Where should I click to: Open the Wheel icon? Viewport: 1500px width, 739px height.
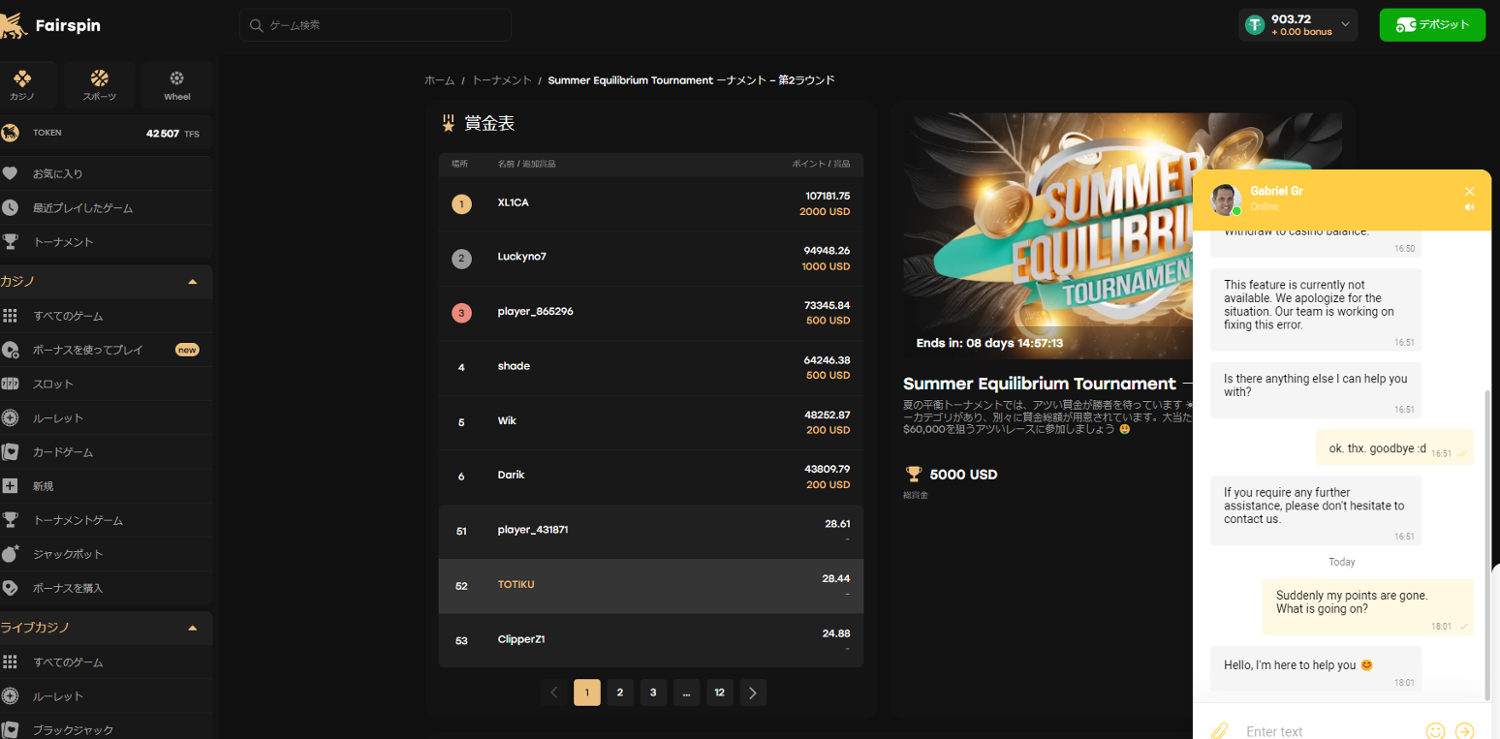coord(177,84)
